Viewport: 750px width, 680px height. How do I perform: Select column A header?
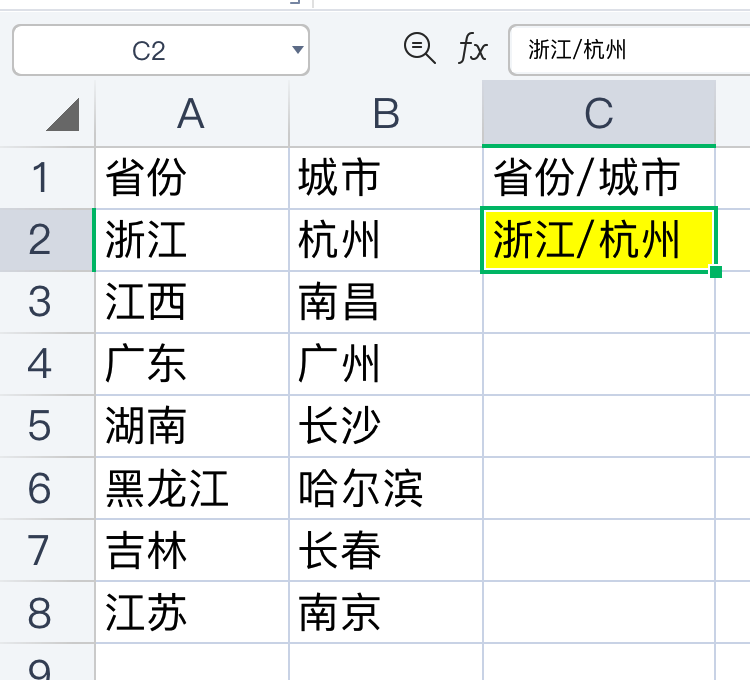point(192,114)
